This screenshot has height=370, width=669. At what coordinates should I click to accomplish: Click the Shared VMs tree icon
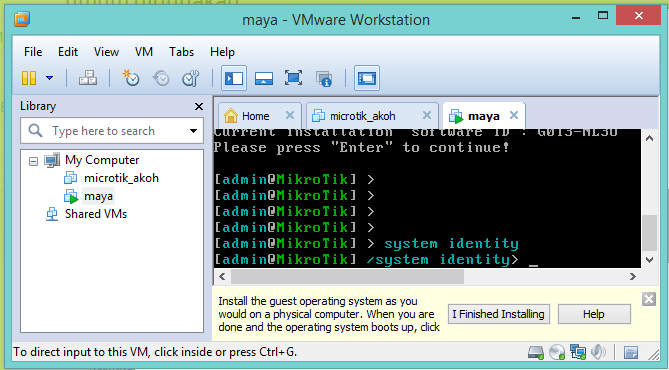[x=52, y=214]
